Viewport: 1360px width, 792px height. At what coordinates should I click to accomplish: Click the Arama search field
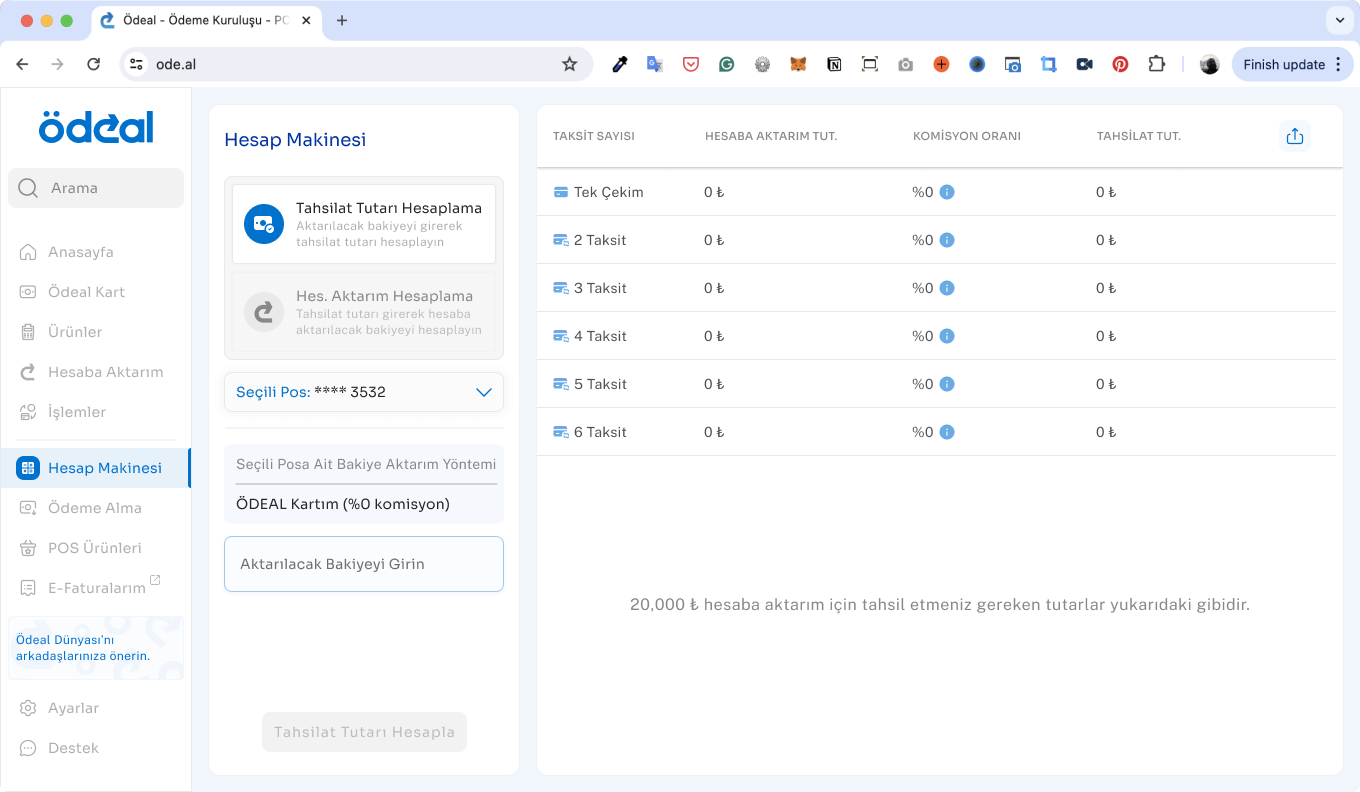point(96,188)
